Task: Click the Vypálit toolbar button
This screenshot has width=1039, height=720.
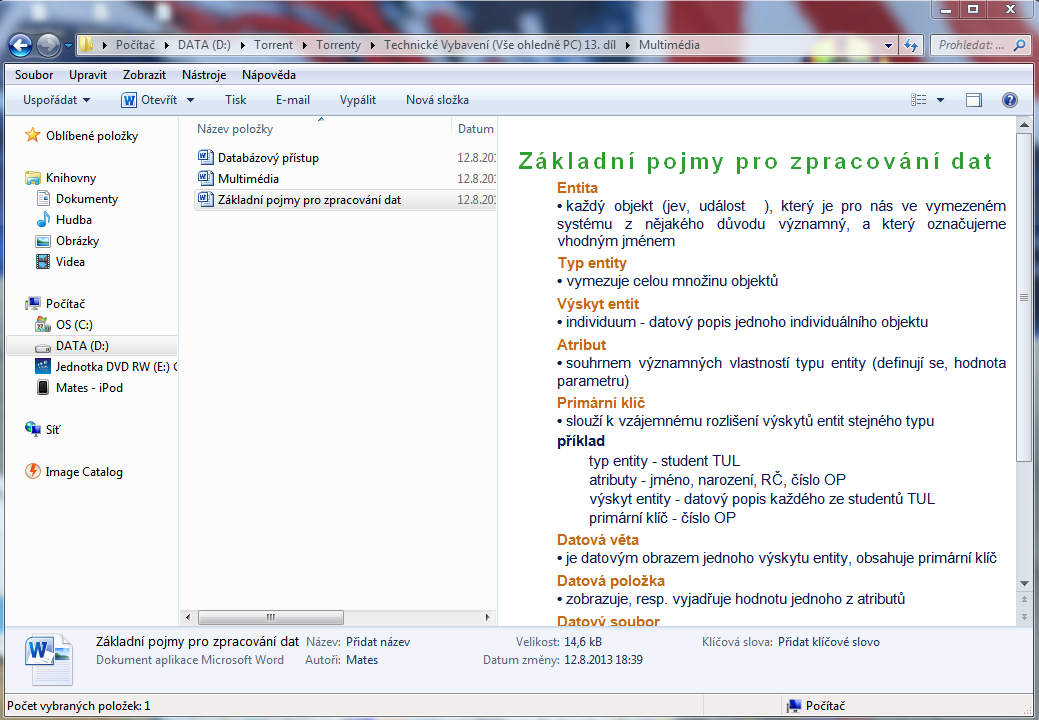Action: 358,100
